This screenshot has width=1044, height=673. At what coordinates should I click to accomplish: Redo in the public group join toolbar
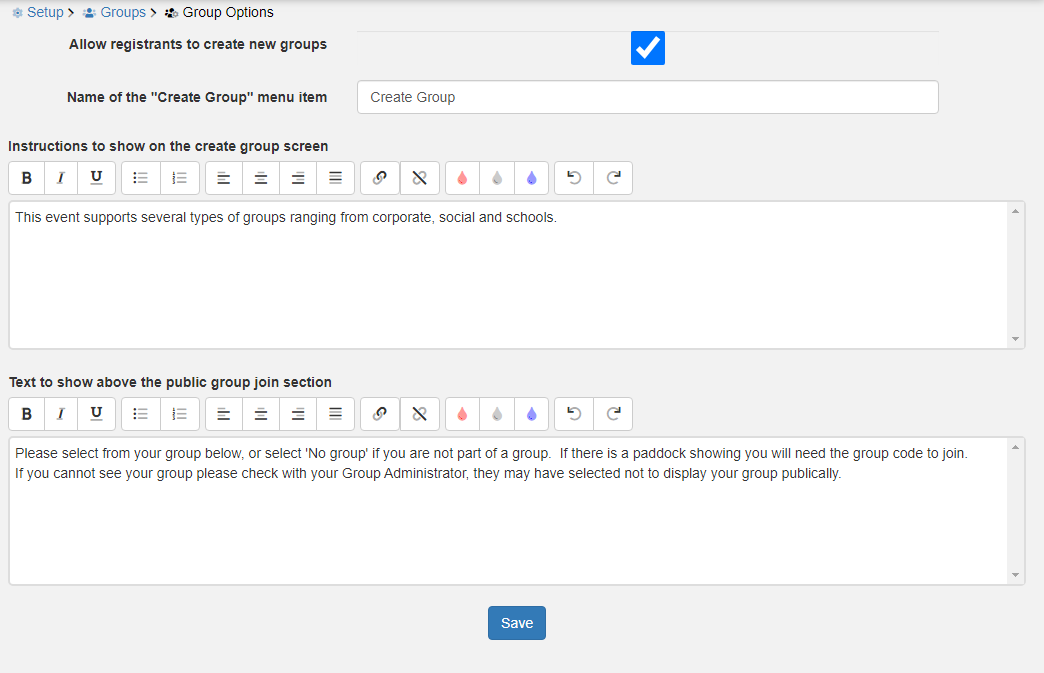(613, 414)
